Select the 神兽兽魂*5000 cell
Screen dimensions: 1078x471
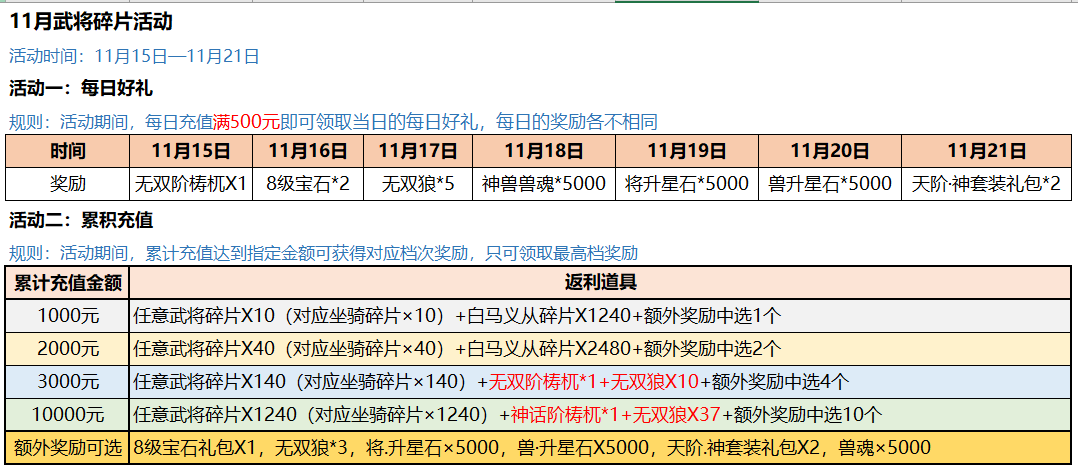tap(543, 184)
